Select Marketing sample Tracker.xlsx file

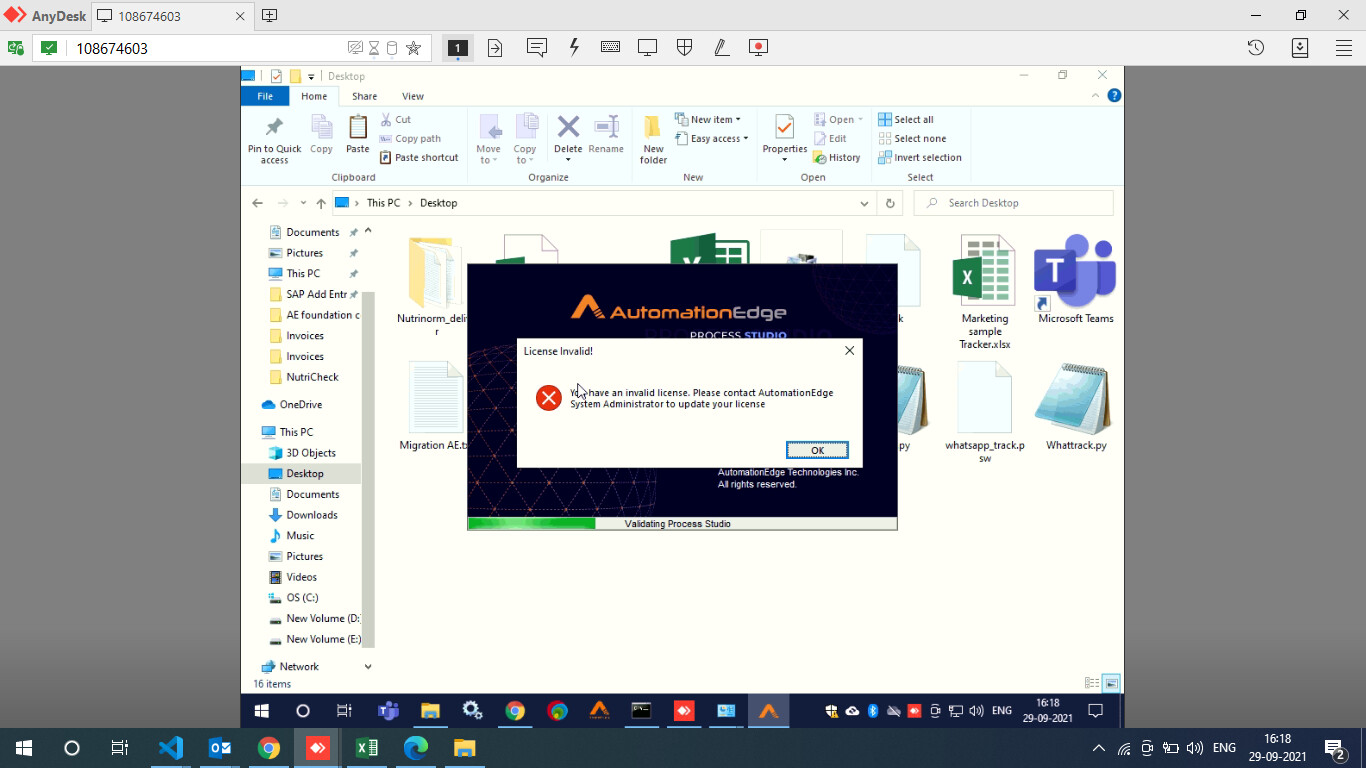pos(985,292)
